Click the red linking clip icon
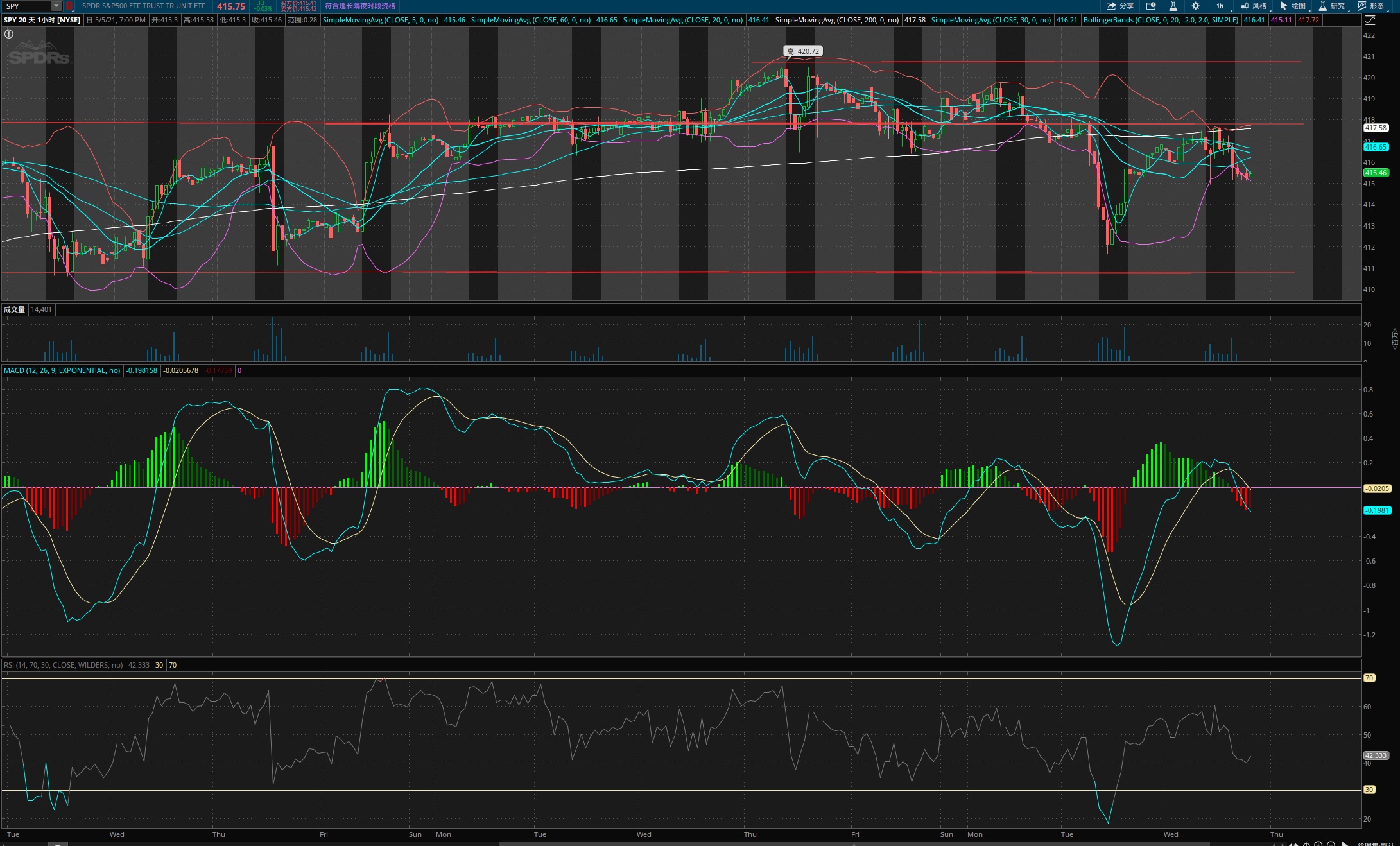The width and height of the screenshot is (1400, 846). (69, 6)
